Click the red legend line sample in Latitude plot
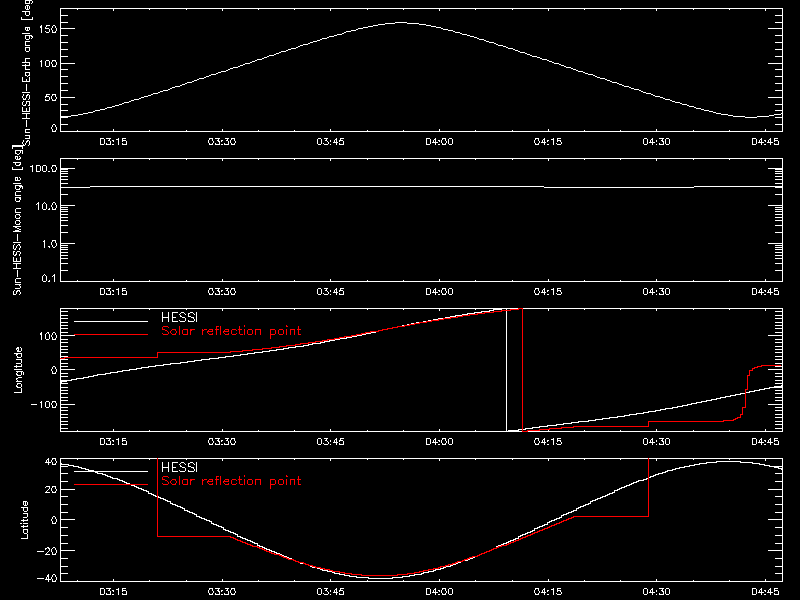Viewport: 800px width, 600px height. (111, 485)
